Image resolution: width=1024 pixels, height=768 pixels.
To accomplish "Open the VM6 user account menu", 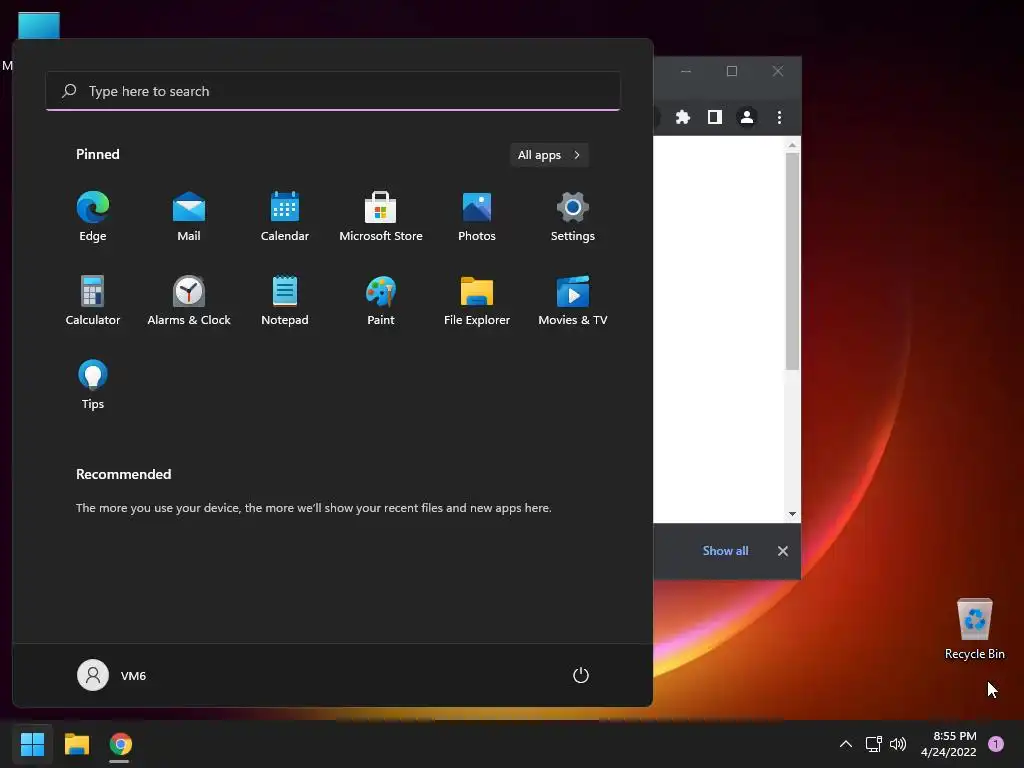I will pyautogui.click(x=112, y=675).
